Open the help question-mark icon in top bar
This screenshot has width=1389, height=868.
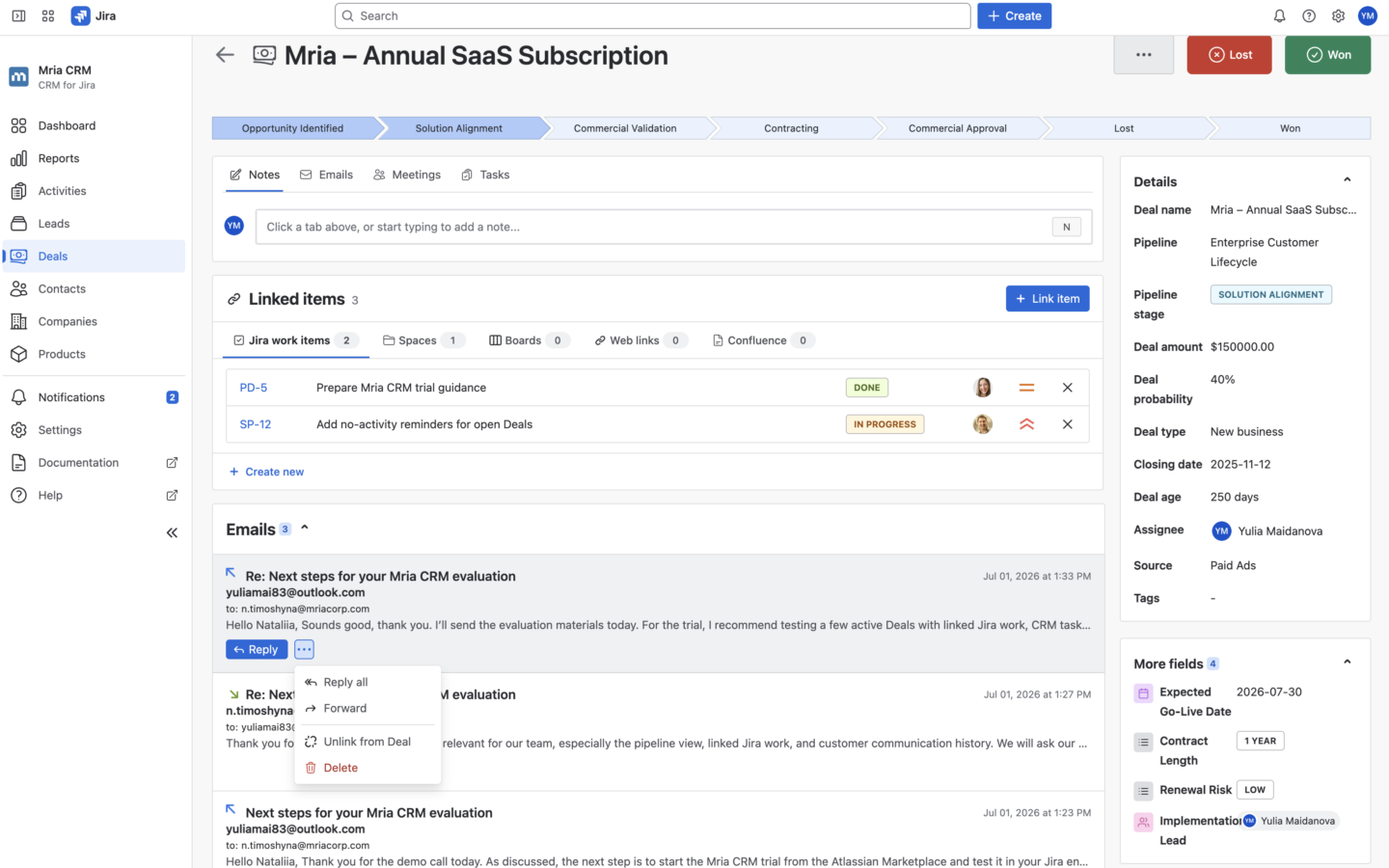(1309, 15)
